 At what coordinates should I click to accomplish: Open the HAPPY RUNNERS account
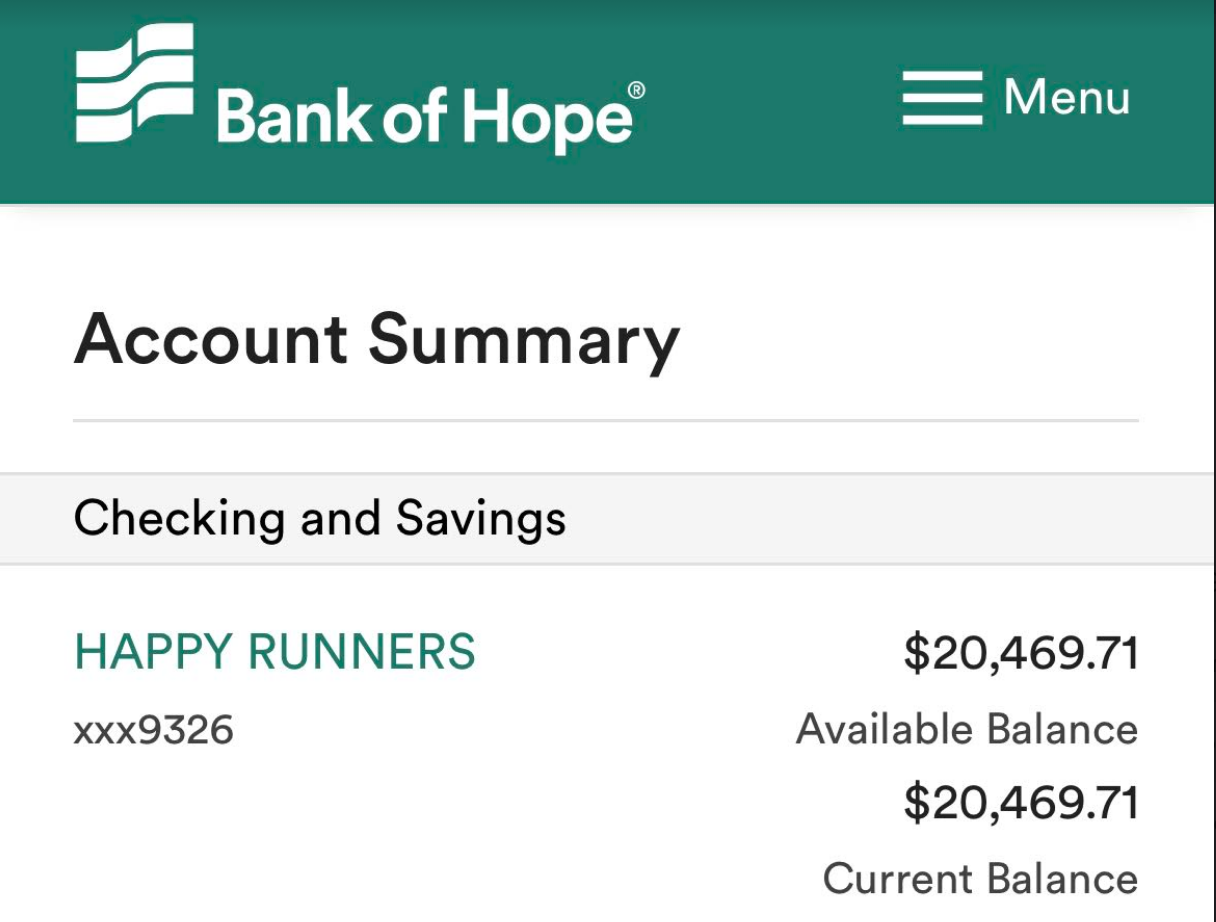point(275,653)
